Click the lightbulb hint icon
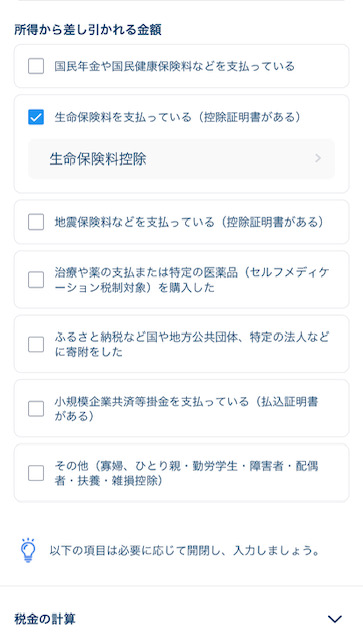Screen dimensions: 363x640 (28, 550)
